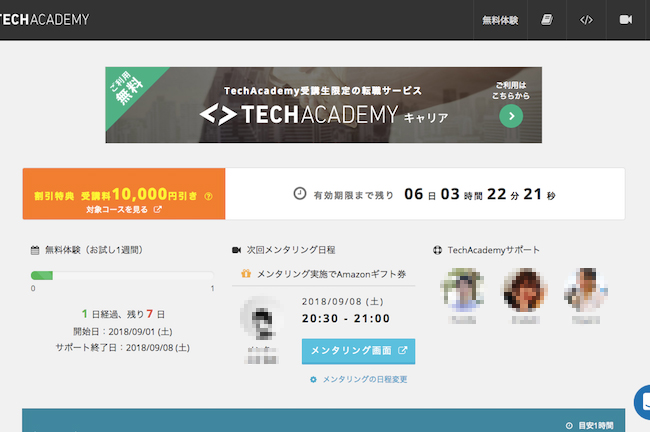The image size is (650, 432).
Task: Open the 無料体験 menu item
Action: [x=500, y=20]
